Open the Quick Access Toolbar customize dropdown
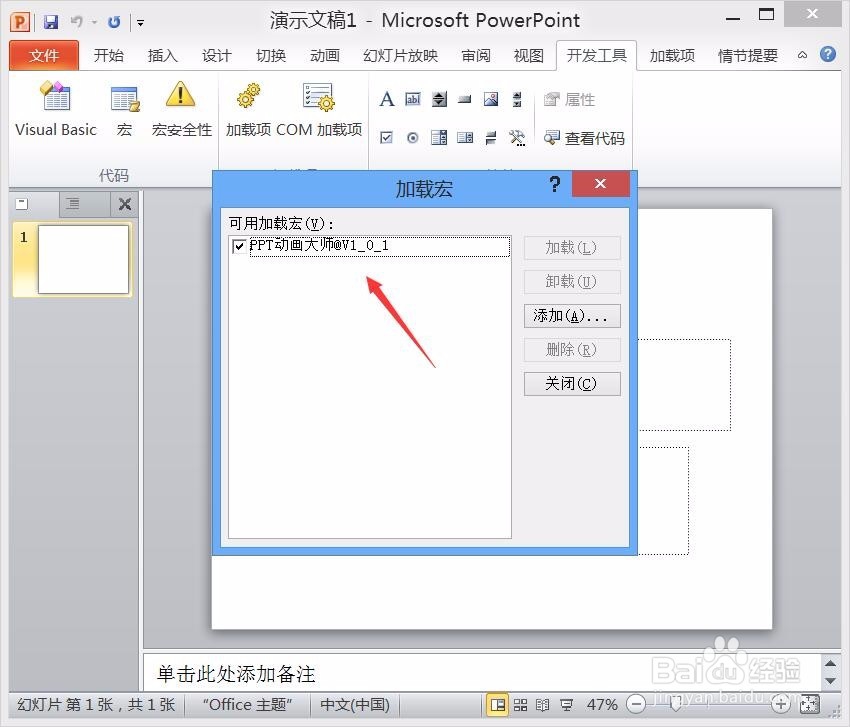This screenshot has width=850, height=727. (x=140, y=20)
